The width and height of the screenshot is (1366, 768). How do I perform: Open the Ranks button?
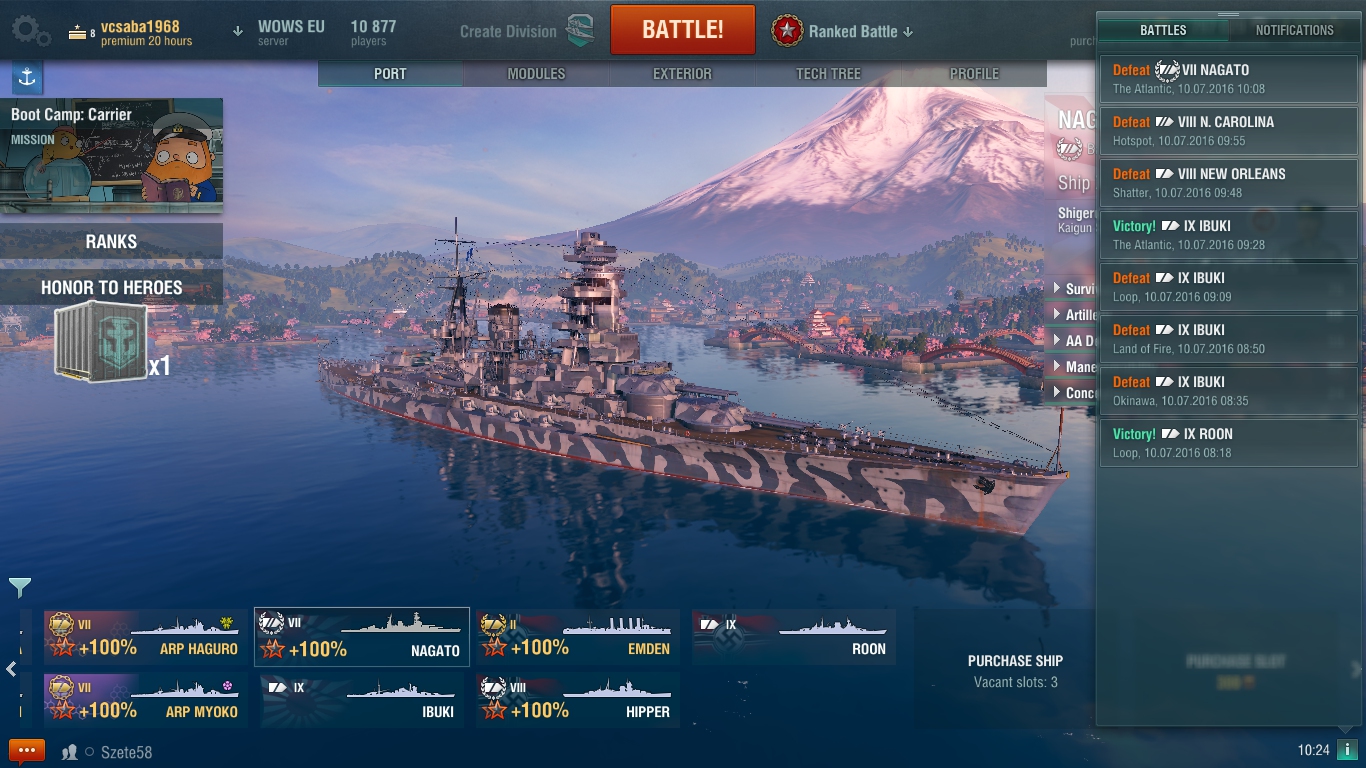click(111, 241)
